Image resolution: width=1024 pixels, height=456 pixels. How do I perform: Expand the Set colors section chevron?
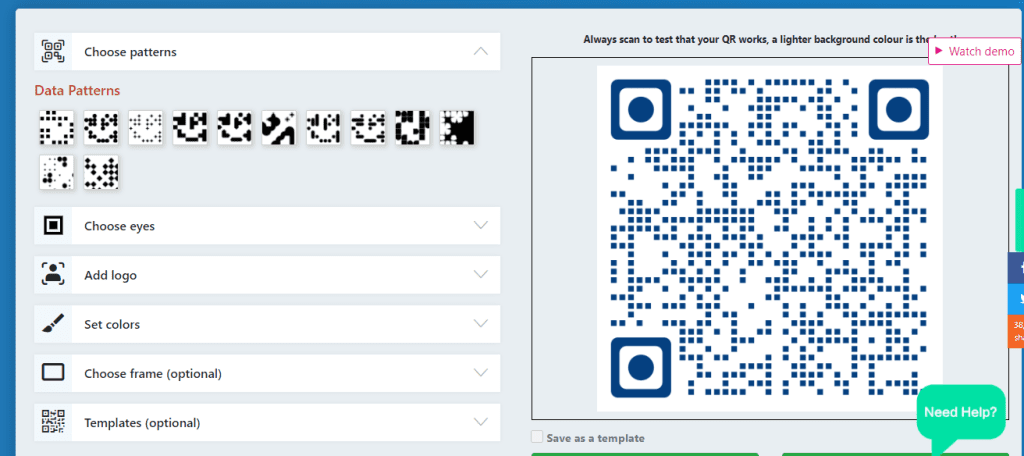(481, 324)
